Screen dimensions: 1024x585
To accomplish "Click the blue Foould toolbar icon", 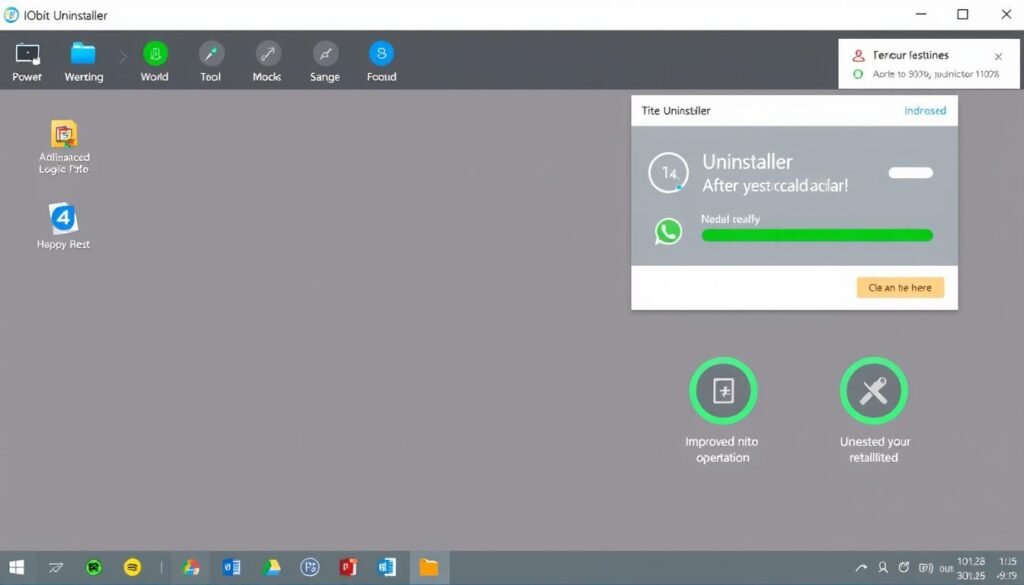I will [381, 54].
